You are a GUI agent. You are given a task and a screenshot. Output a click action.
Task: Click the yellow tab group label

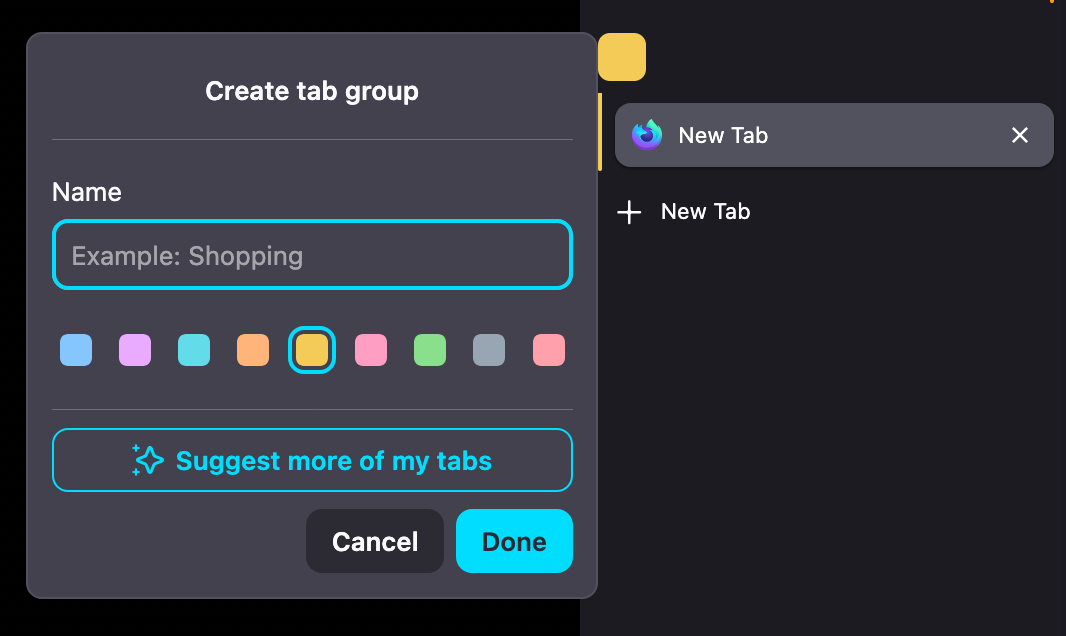(x=622, y=57)
